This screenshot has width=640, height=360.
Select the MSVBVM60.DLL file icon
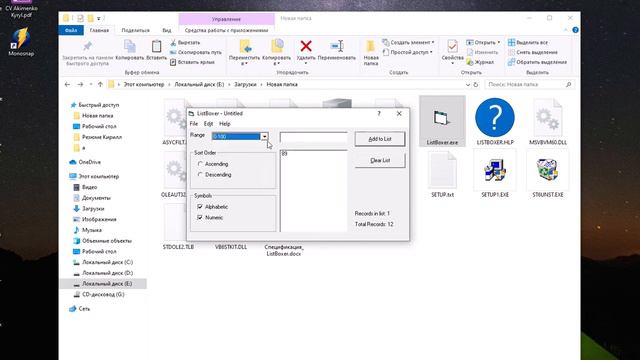click(547, 118)
